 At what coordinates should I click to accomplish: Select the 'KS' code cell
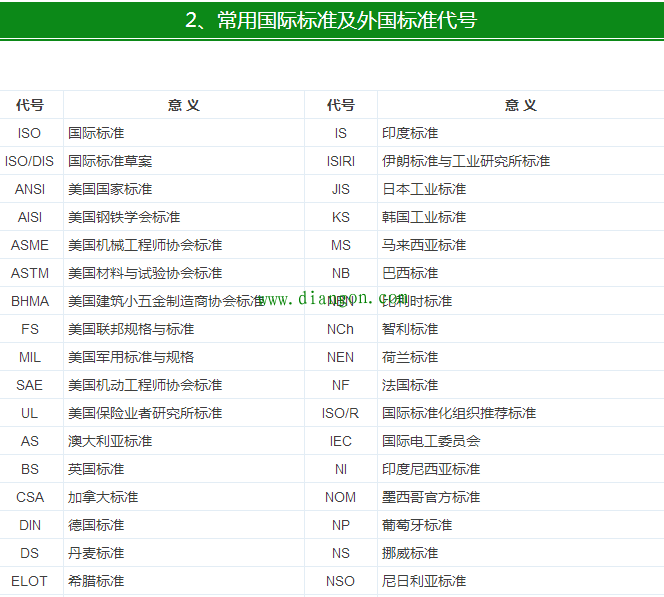(x=341, y=217)
